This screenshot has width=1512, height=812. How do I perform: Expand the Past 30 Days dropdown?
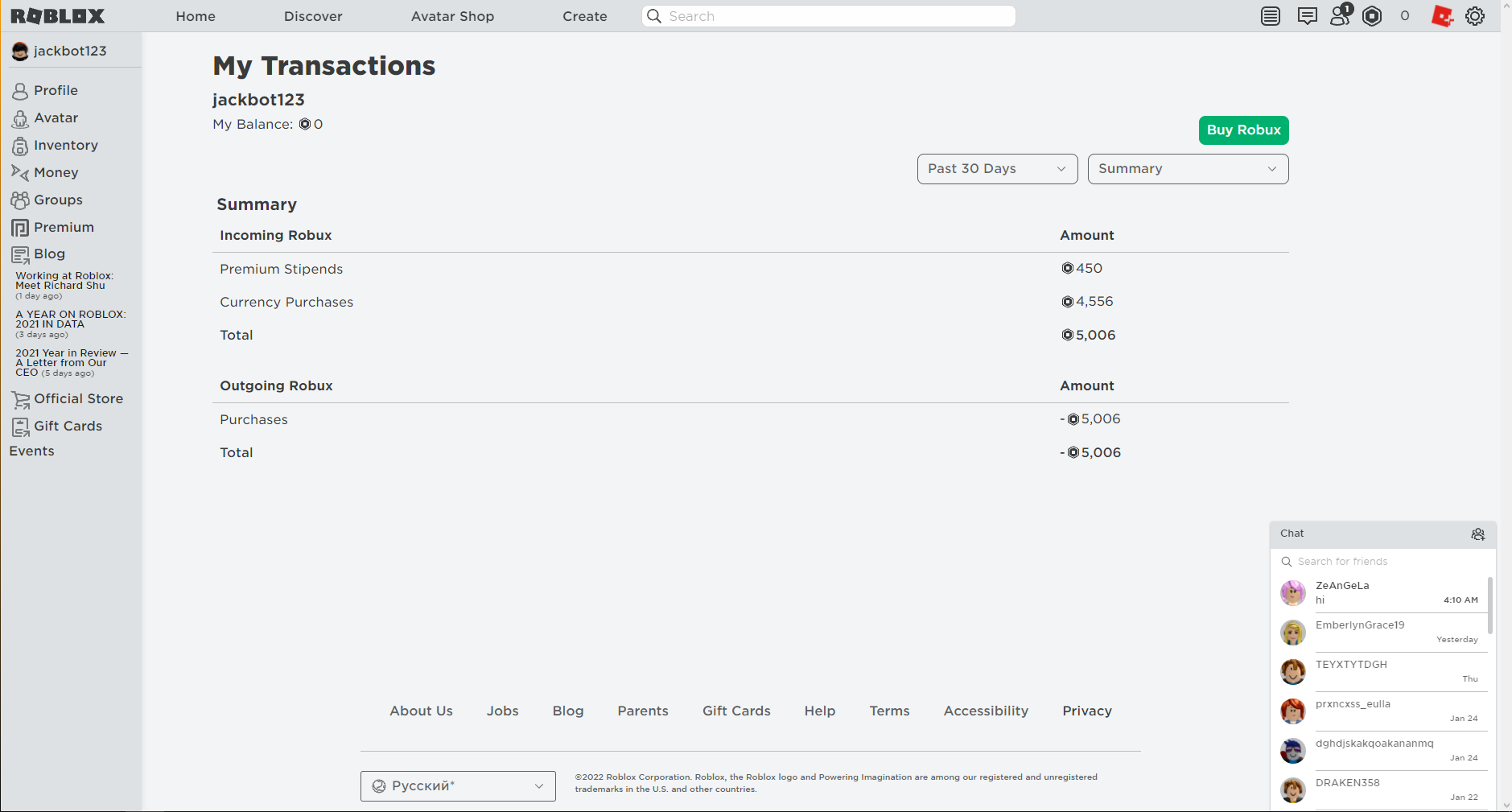(997, 169)
